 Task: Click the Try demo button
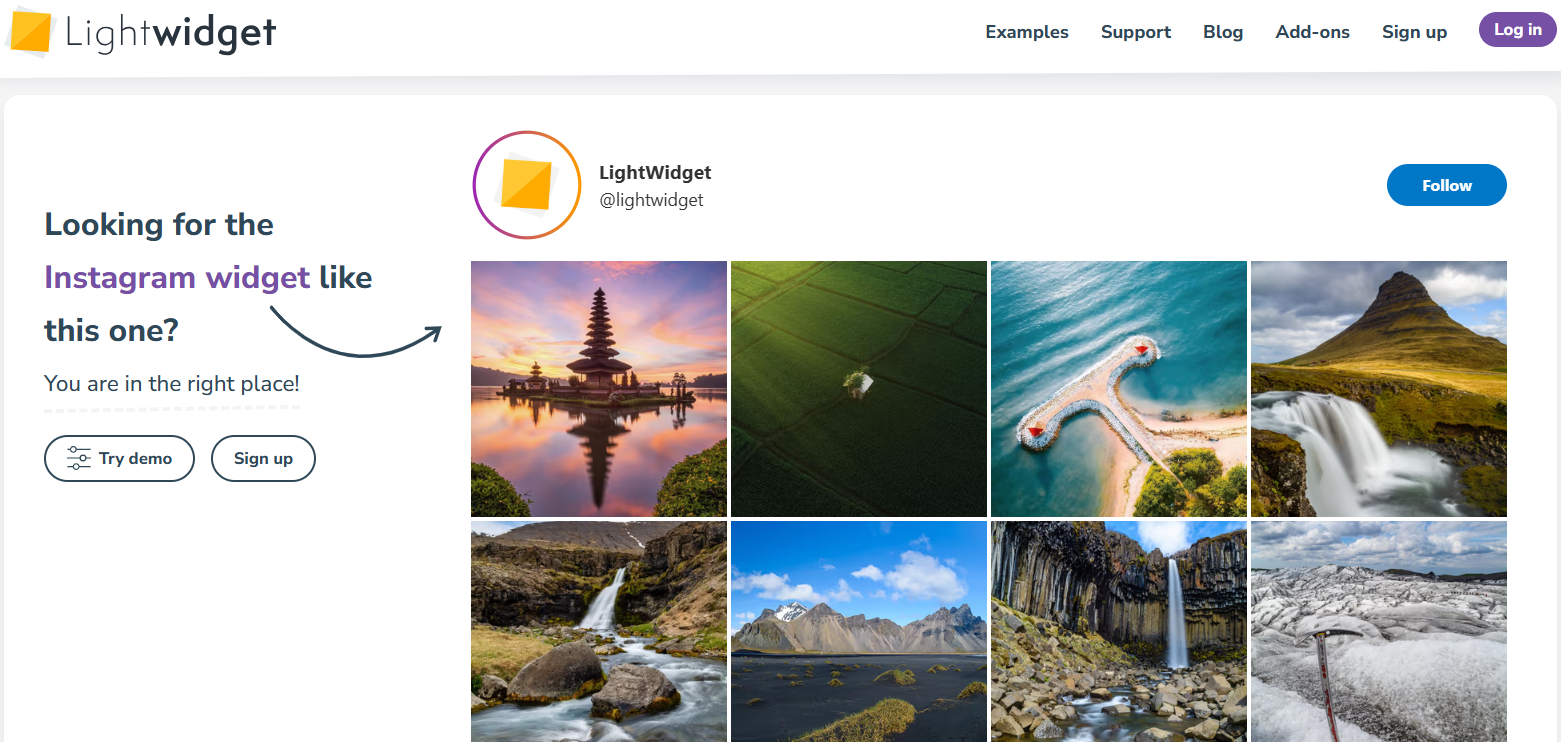click(x=119, y=458)
